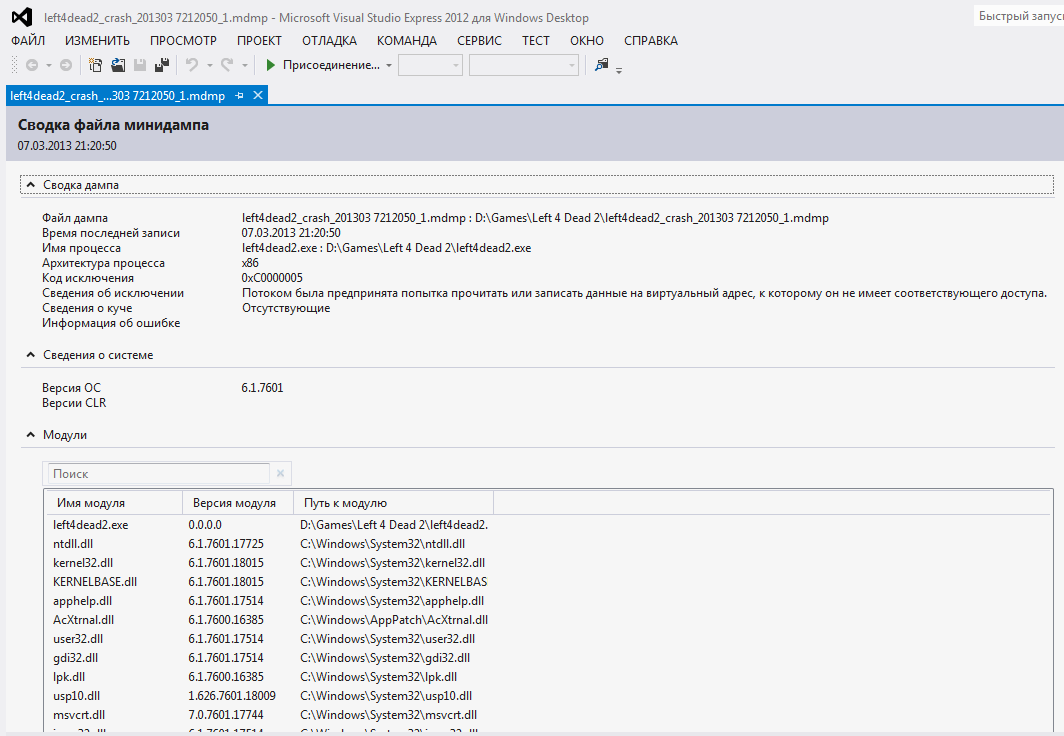
Task: Pin the left4dead2_crash .mdmp tab
Action: (x=239, y=96)
